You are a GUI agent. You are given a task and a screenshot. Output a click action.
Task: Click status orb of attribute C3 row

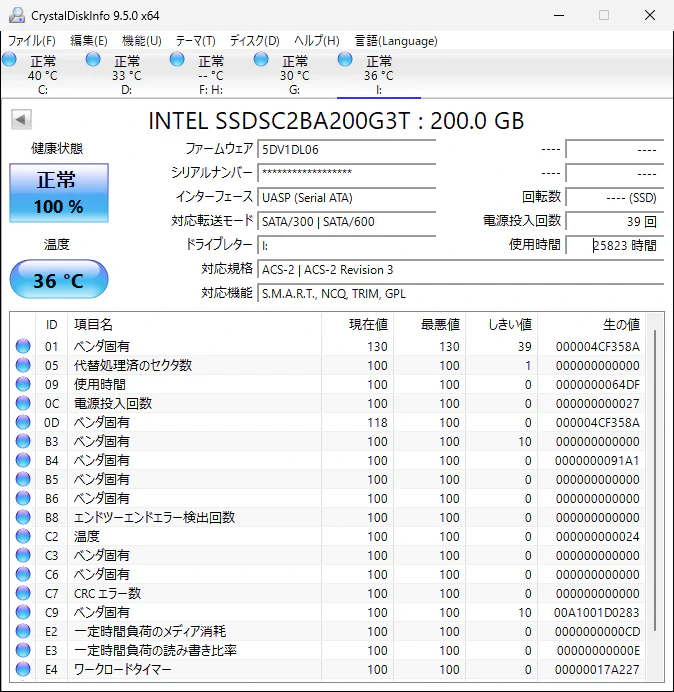pos(23,555)
